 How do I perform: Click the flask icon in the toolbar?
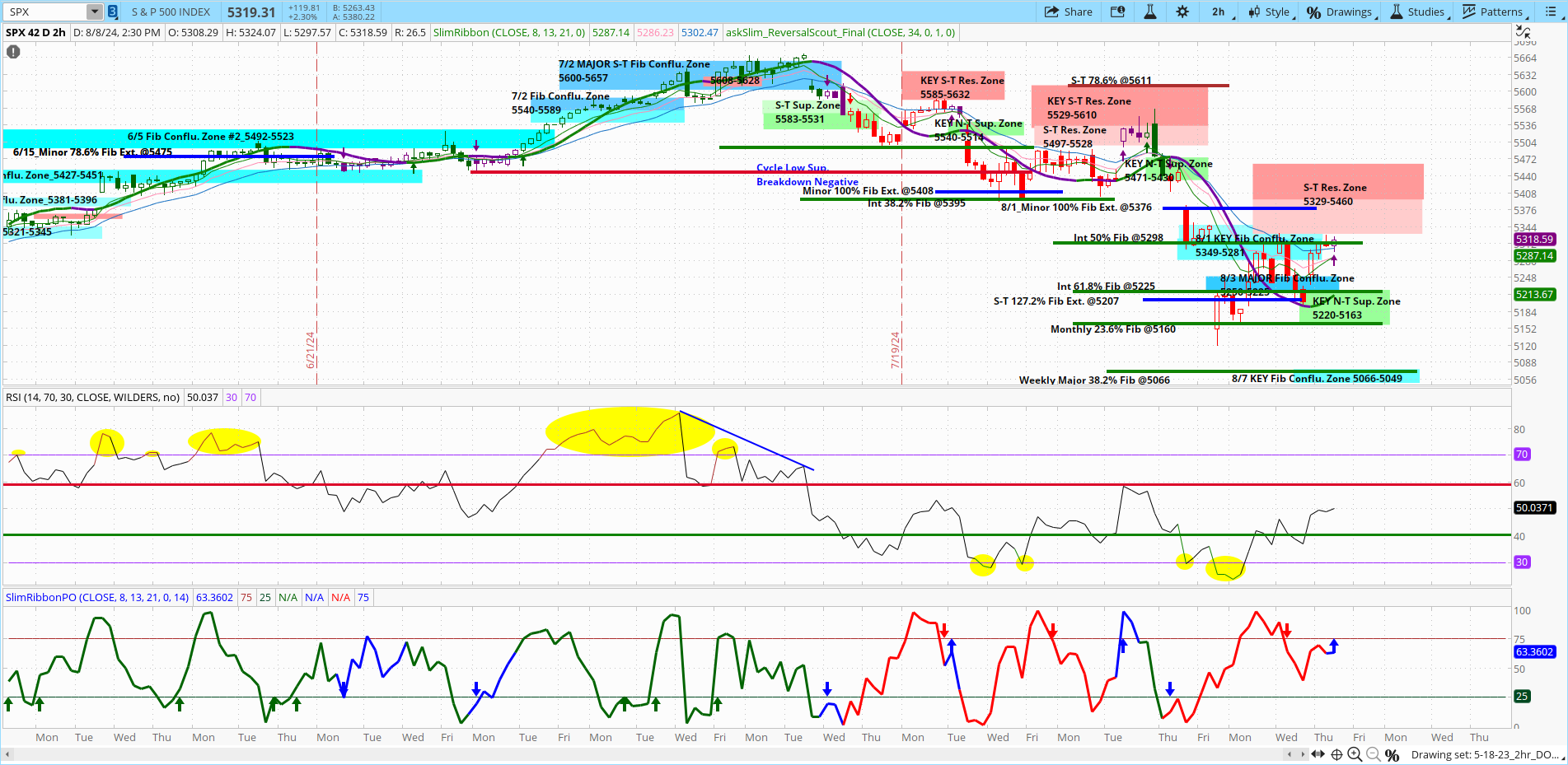point(1150,12)
